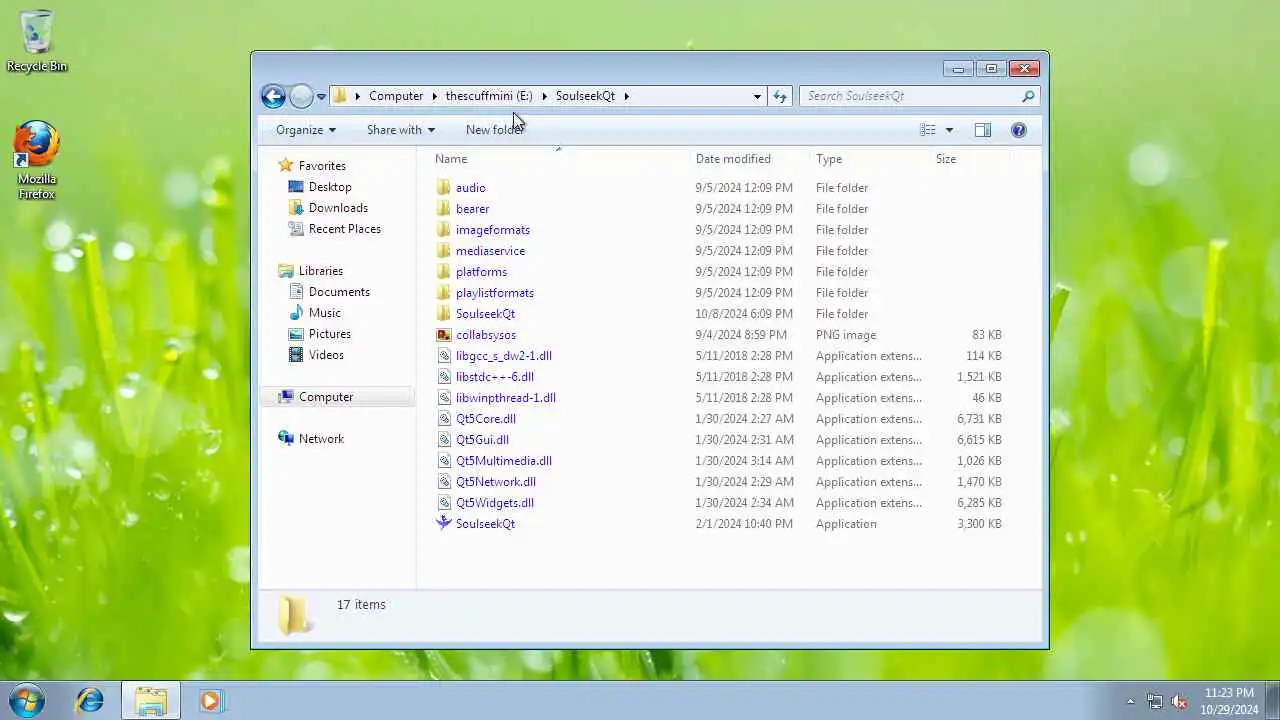Select the platforms folder icon
This screenshot has height=720, width=1280.
pyautogui.click(x=444, y=272)
